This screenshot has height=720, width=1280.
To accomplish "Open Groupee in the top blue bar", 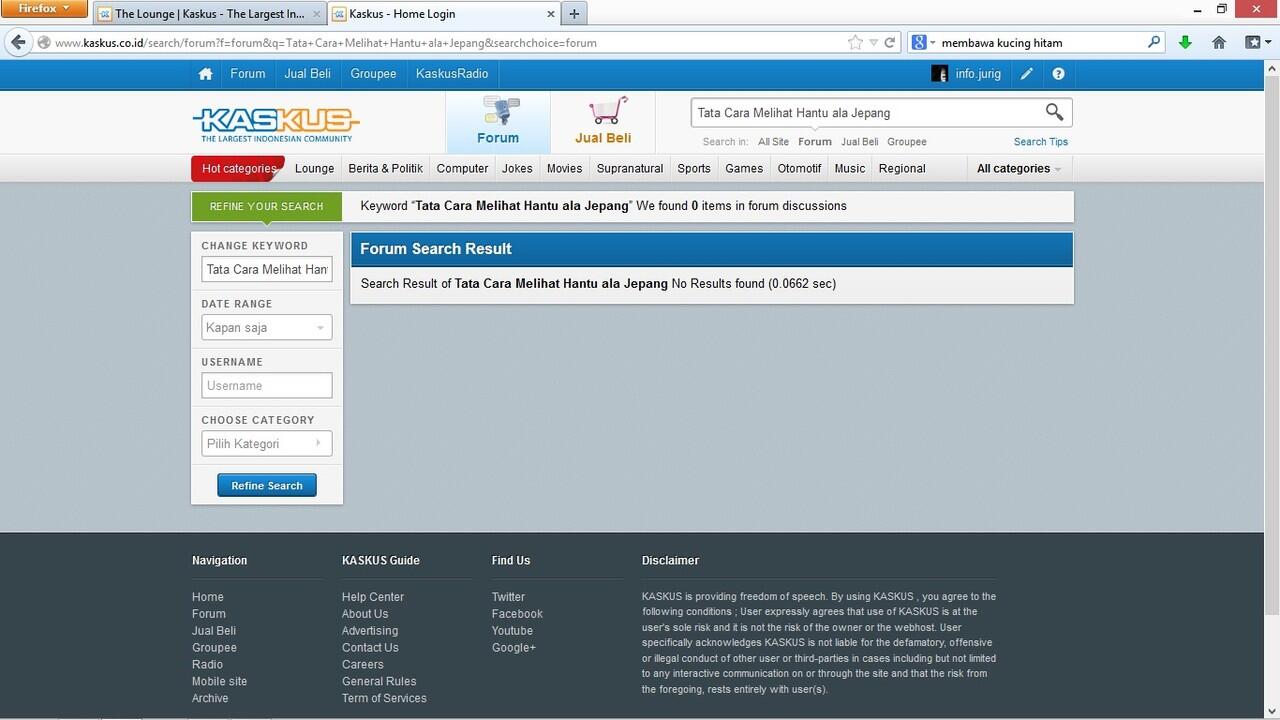I will tap(373, 74).
